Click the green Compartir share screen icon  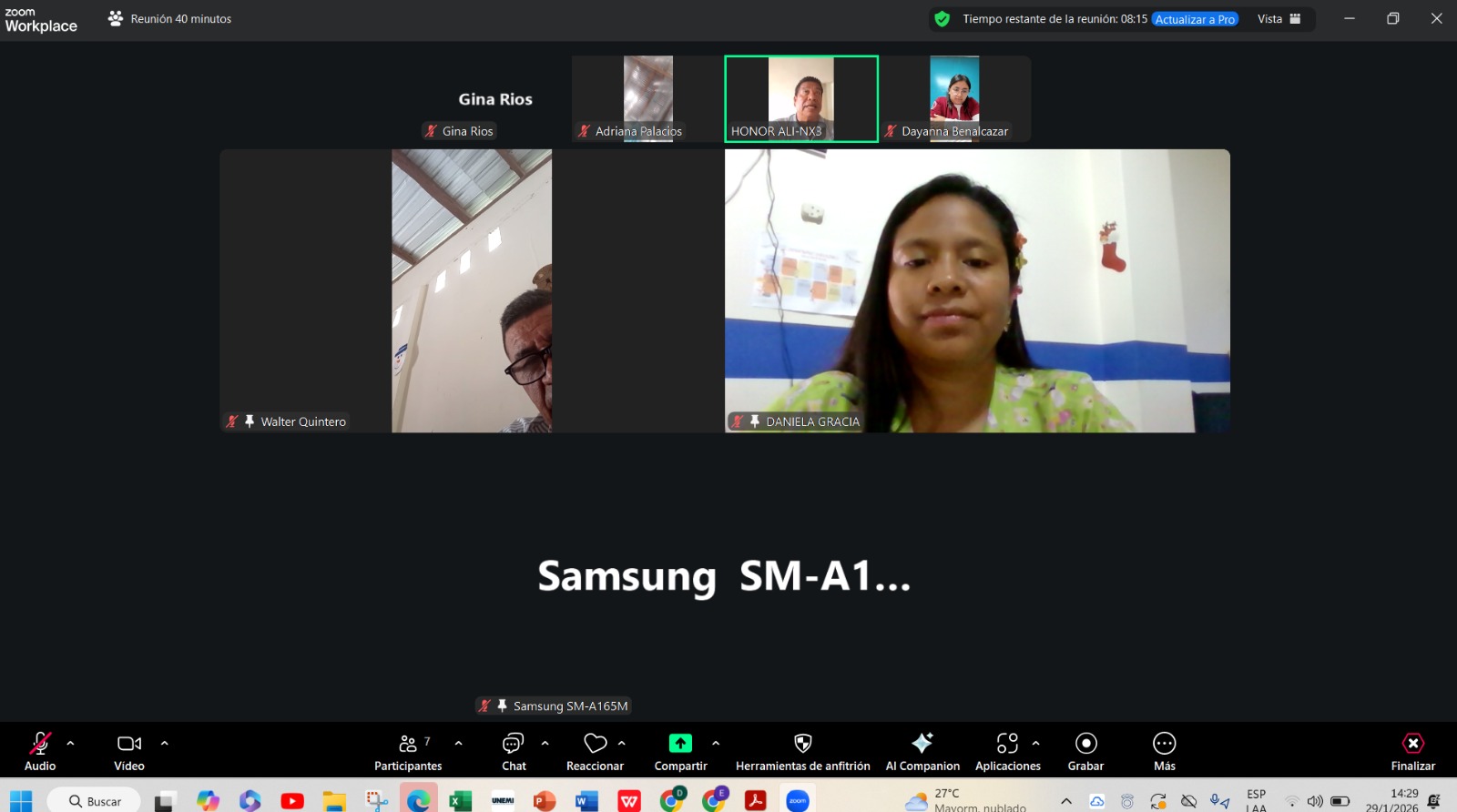680,744
